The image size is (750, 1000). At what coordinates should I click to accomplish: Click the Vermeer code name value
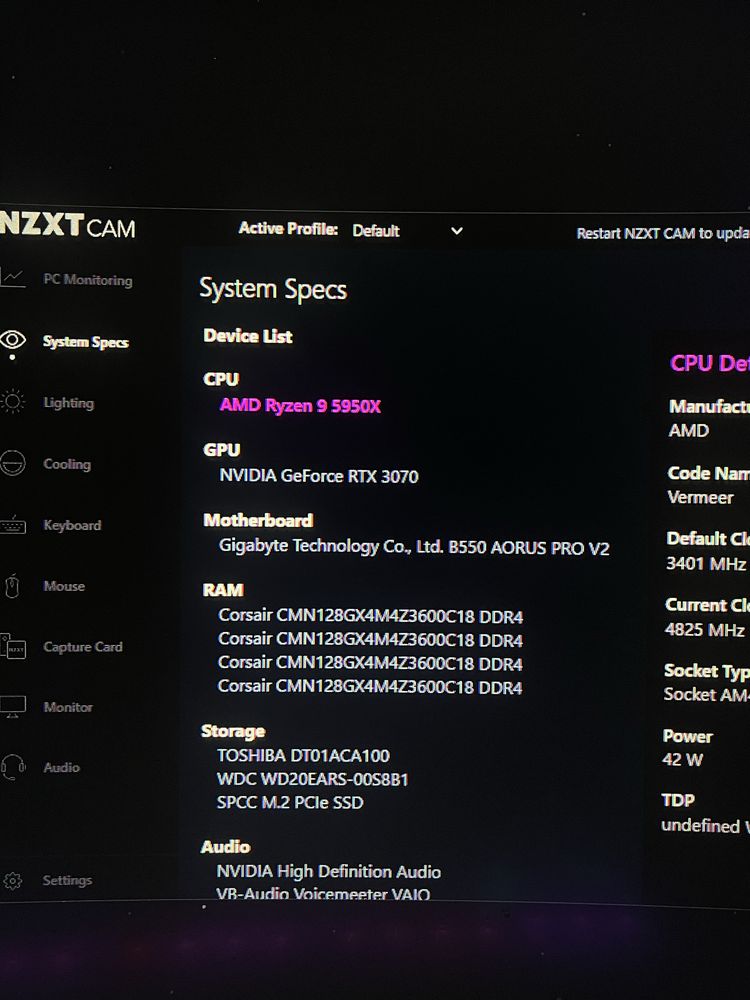[700, 497]
